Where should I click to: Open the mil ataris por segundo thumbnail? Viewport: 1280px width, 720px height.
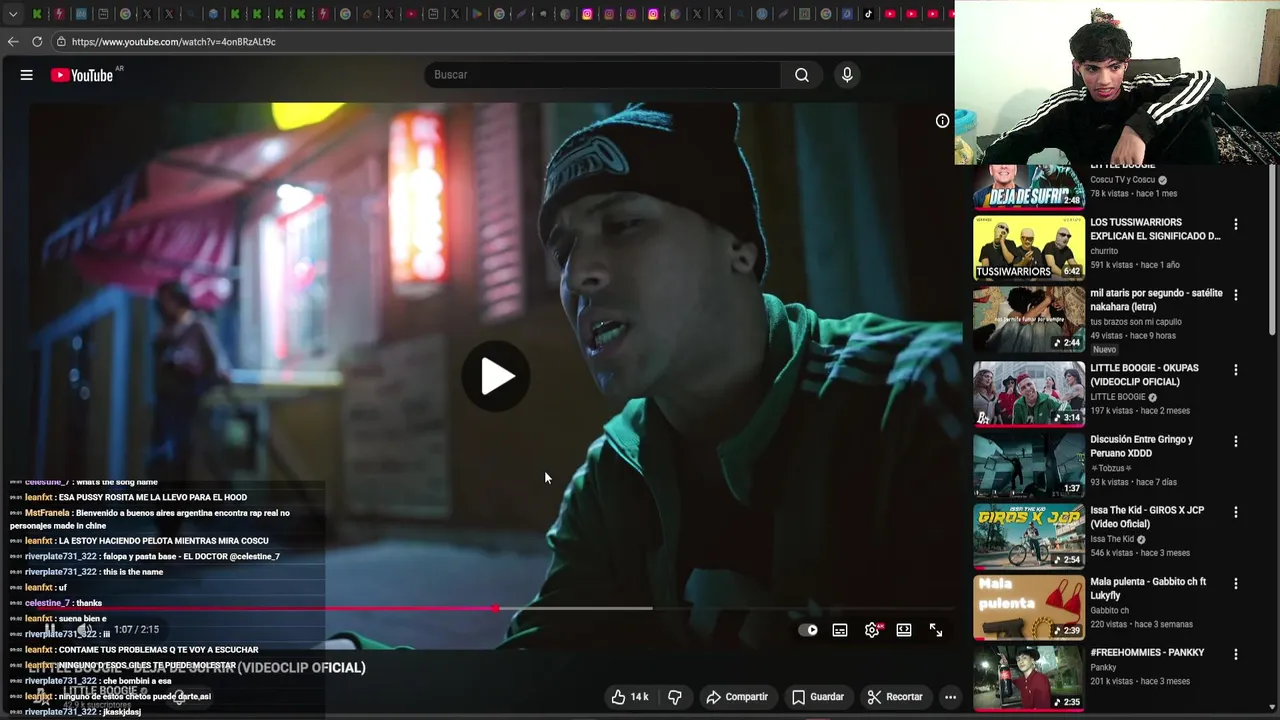1029,319
